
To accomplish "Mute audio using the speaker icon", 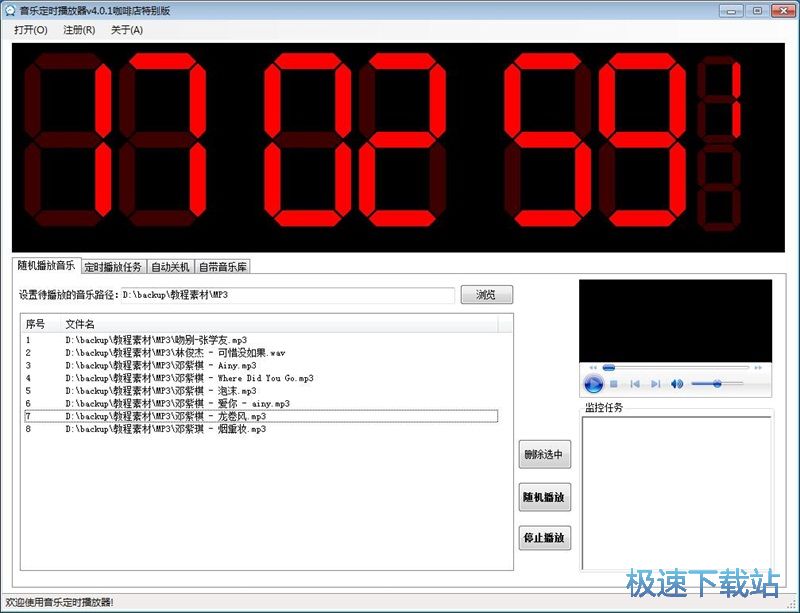I will click(x=677, y=382).
